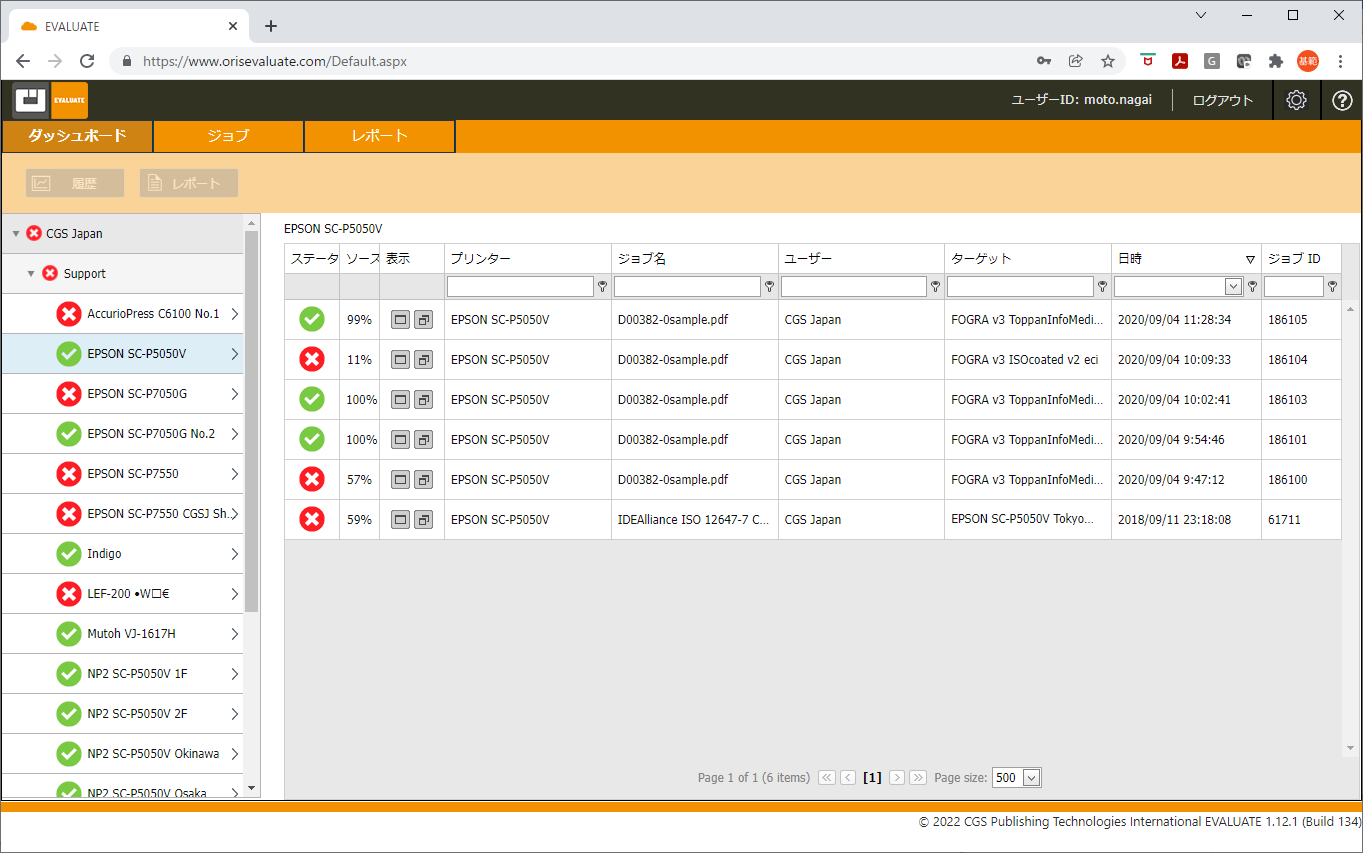
Task: Go to the previous results page
Action: 848,778
